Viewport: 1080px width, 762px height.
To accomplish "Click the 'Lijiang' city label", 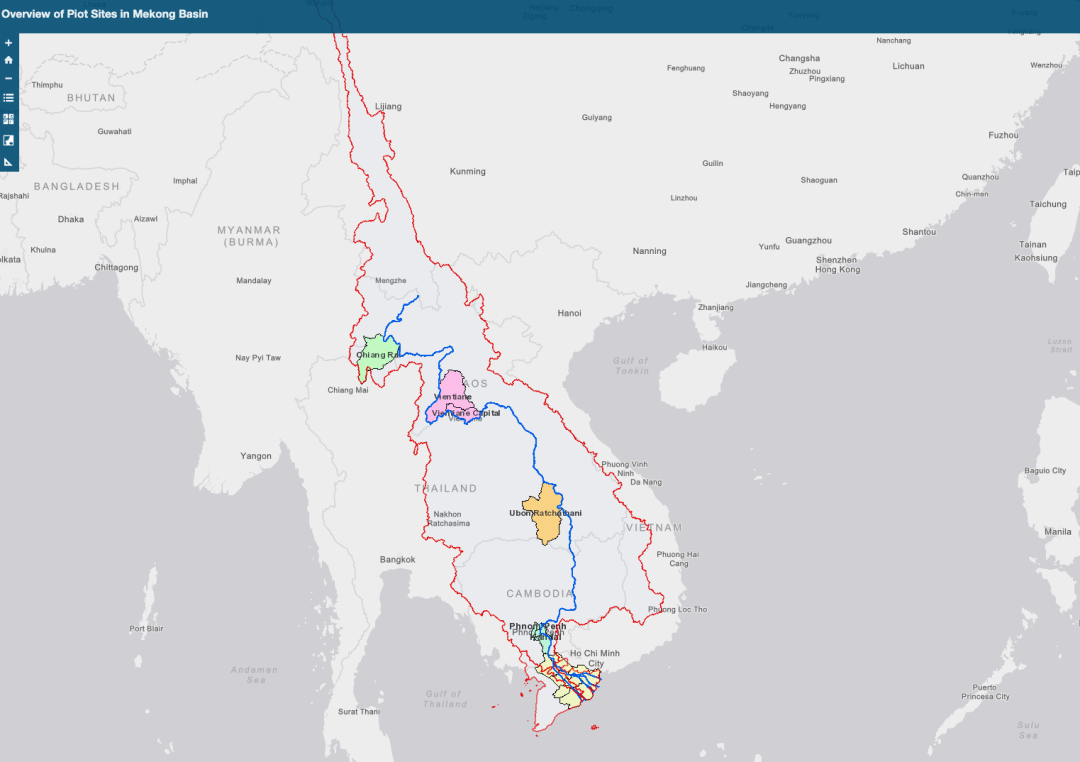I will click(388, 106).
